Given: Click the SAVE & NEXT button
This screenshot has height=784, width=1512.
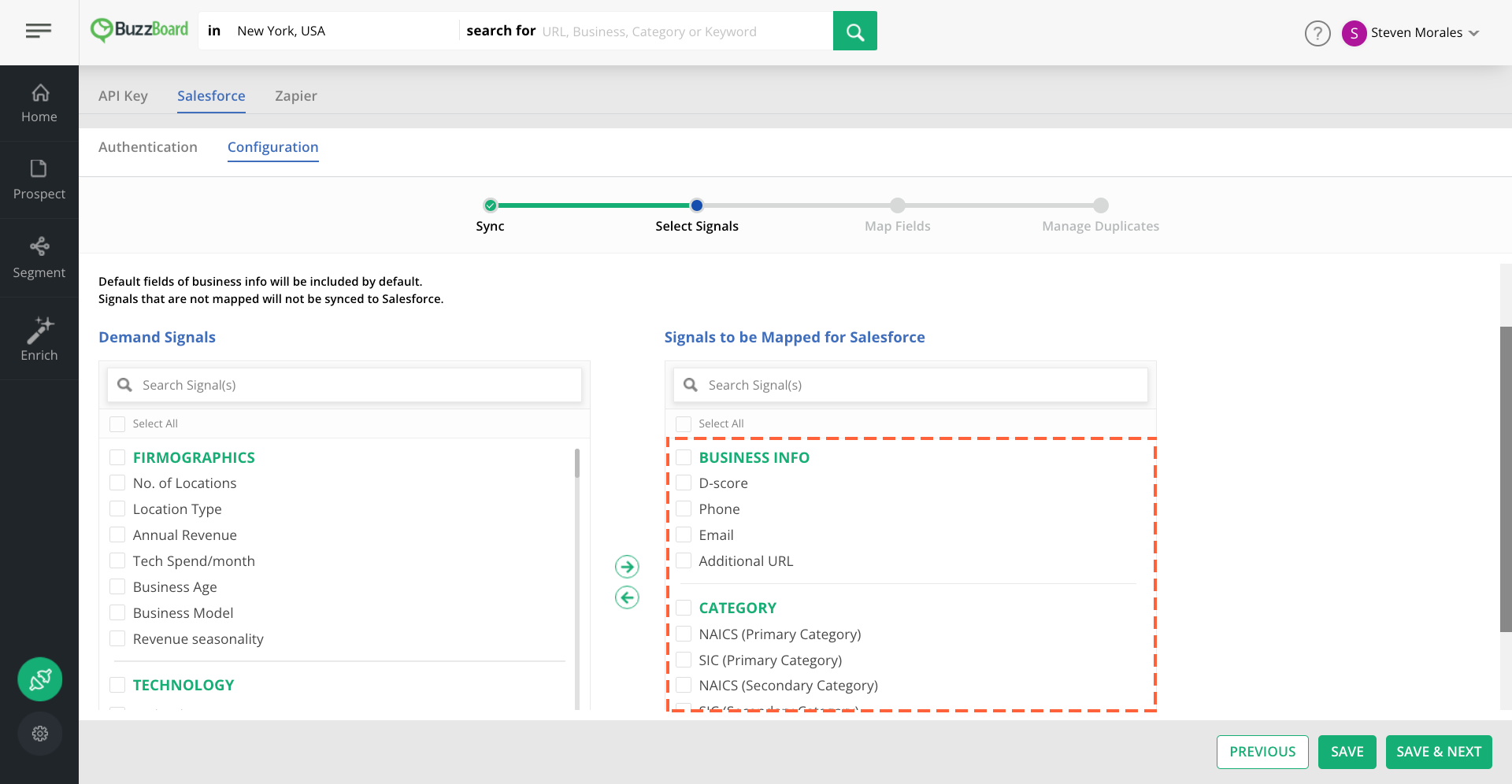Looking at the screenshot, I should click(1439, 752).
